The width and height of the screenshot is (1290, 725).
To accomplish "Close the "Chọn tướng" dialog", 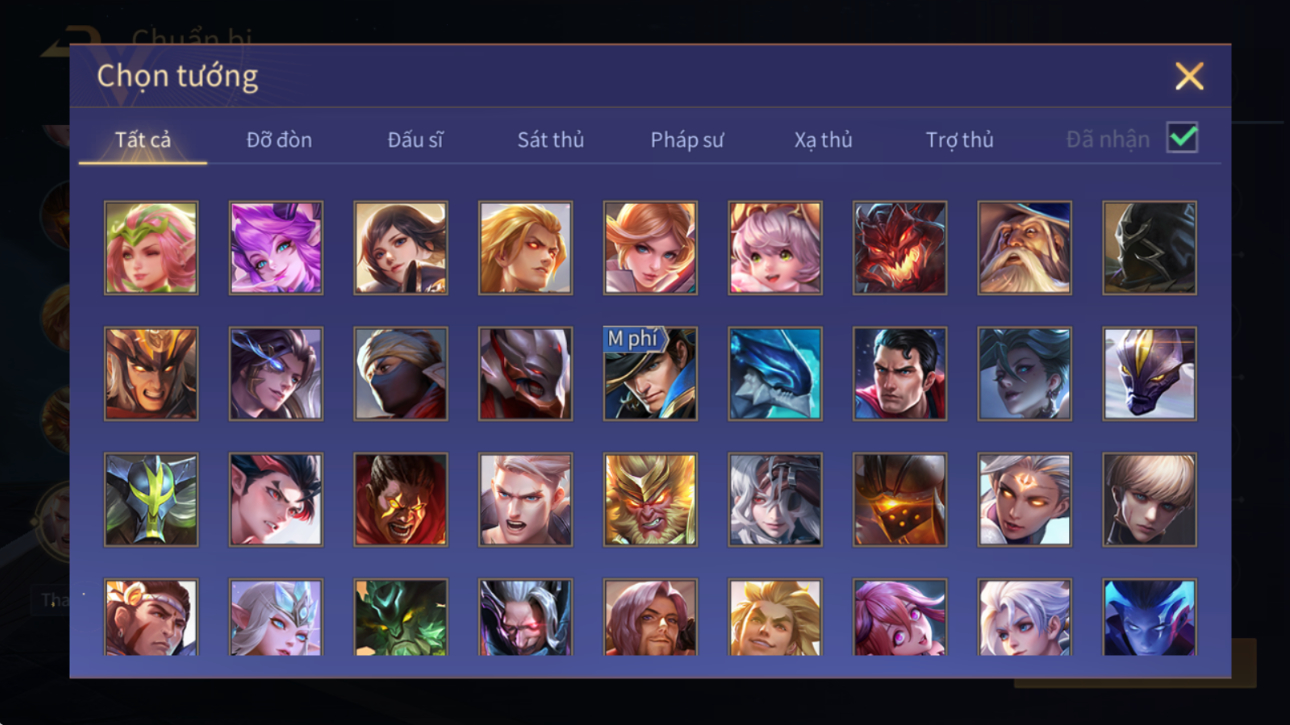I will click(1189, 76).
